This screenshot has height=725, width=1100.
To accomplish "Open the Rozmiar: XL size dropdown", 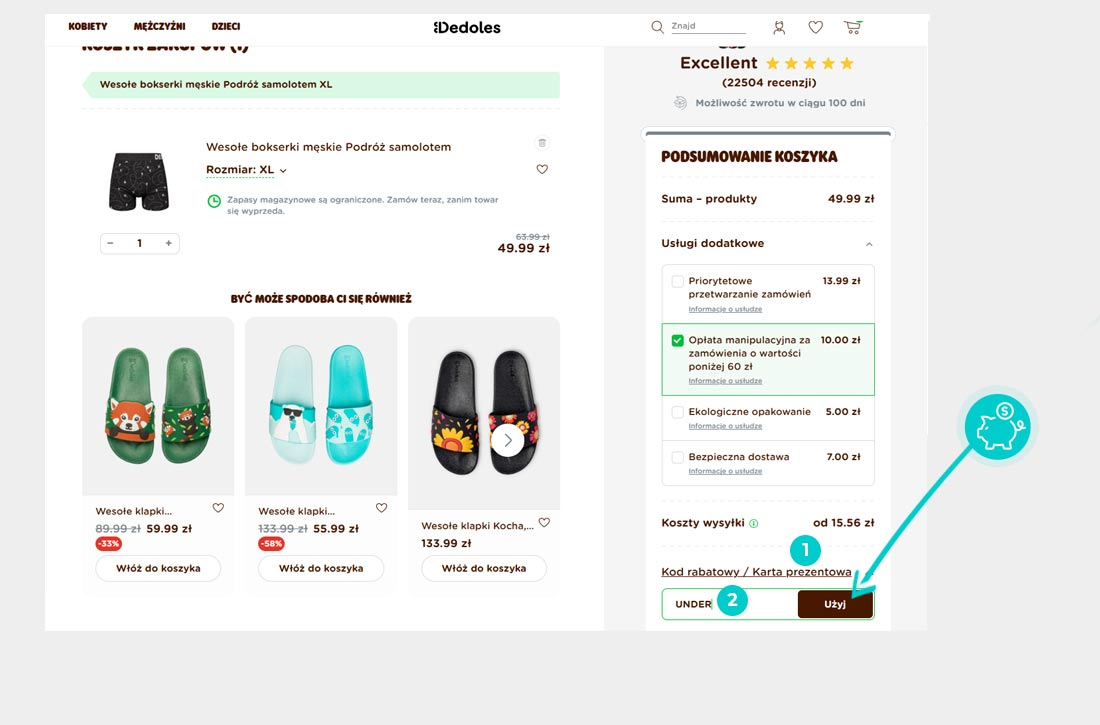I will click(x=246, y=170).
